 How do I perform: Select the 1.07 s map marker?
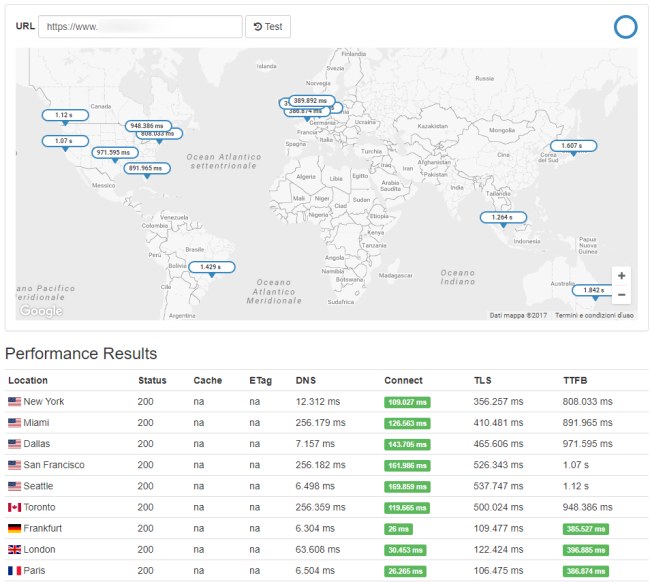pyautogui.click(x=64, y=141)
